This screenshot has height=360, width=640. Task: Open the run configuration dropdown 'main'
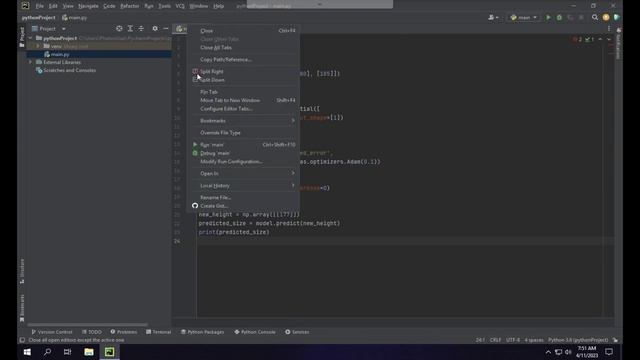pos(524,18)
